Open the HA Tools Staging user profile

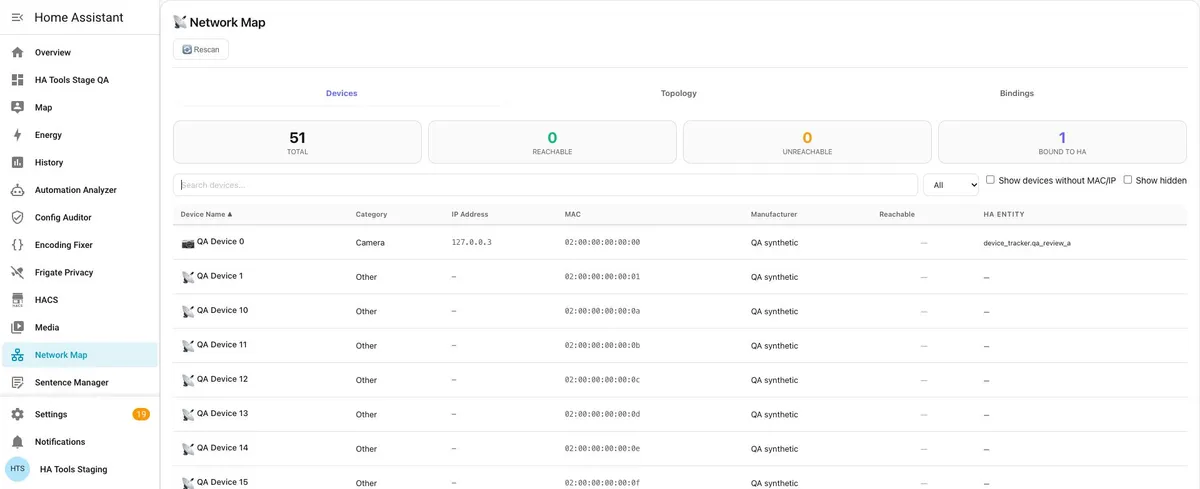79,469
